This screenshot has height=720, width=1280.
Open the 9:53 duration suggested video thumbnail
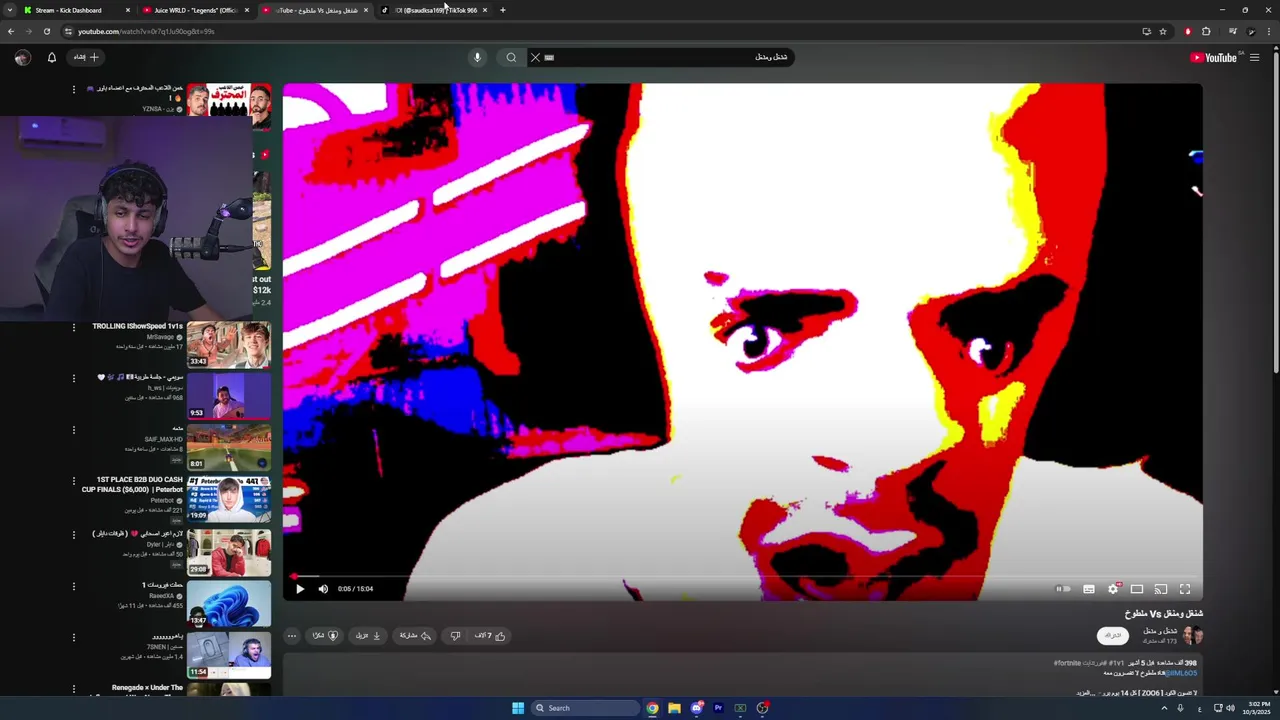pos(229,396)
